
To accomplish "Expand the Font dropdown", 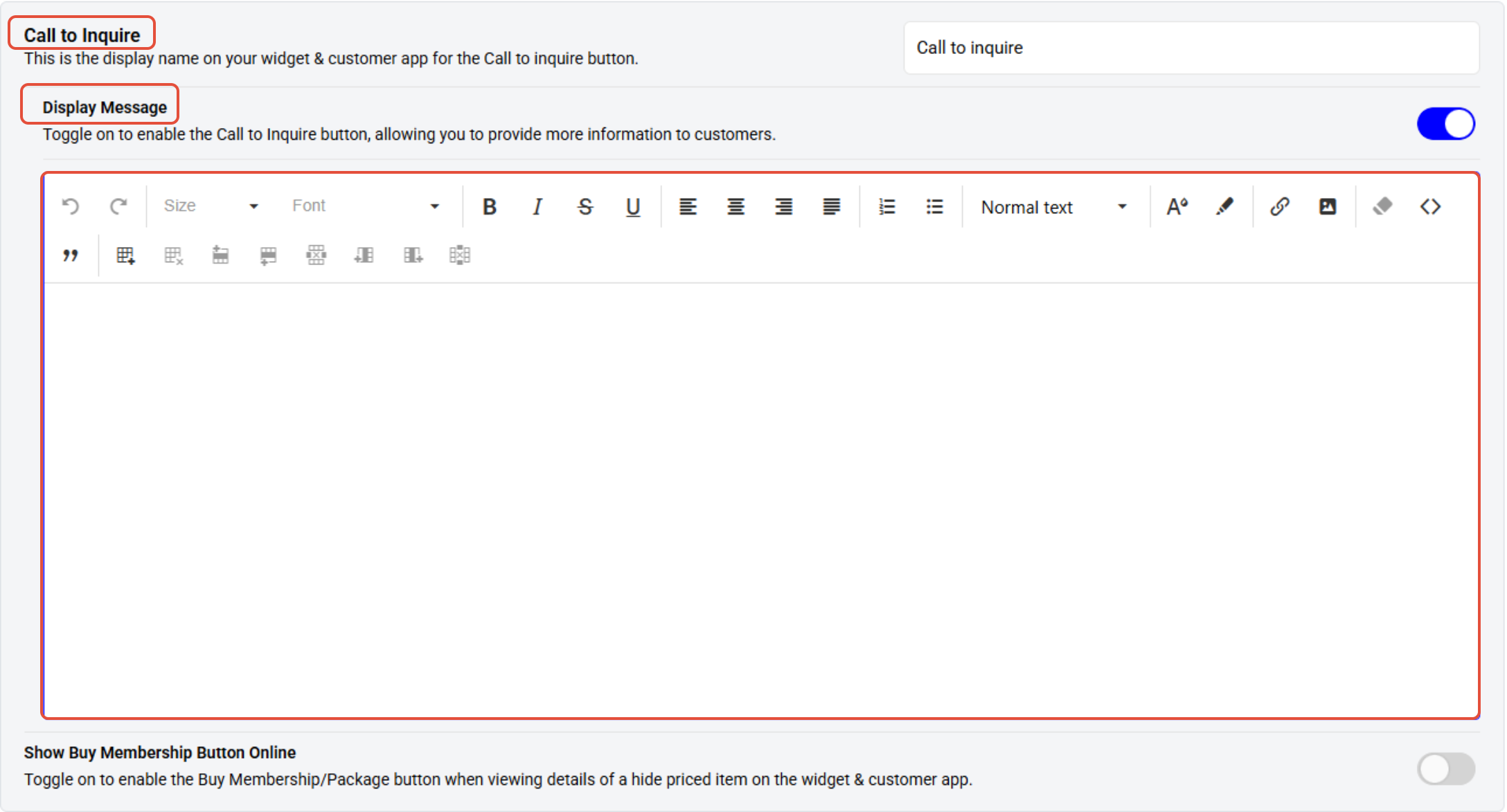I will point(365,206).
